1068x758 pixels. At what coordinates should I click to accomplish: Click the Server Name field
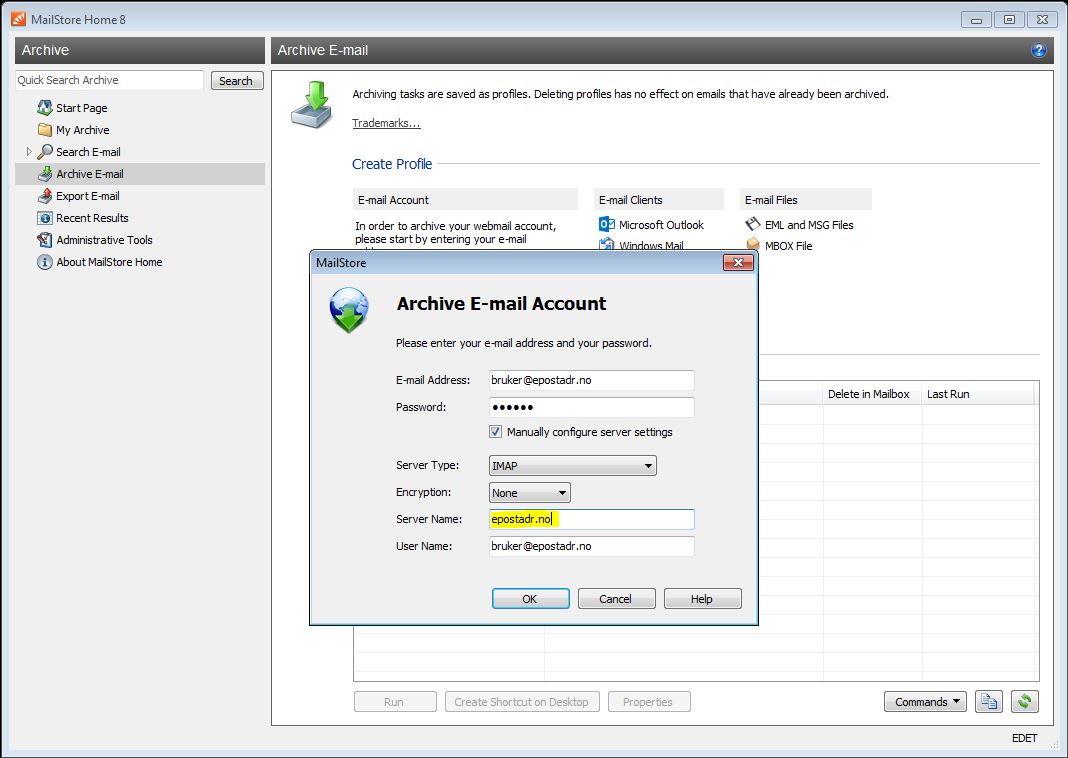pyautogui.click(x=592, y=519)
